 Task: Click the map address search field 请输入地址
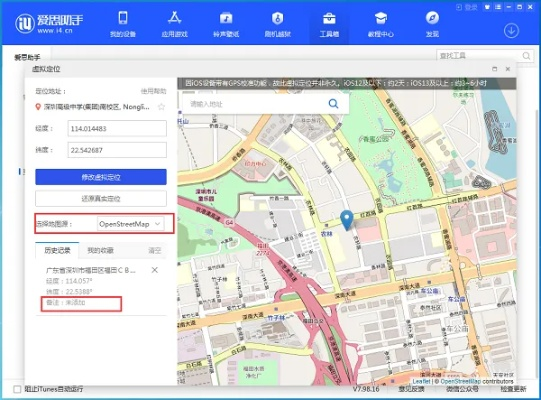255,104
